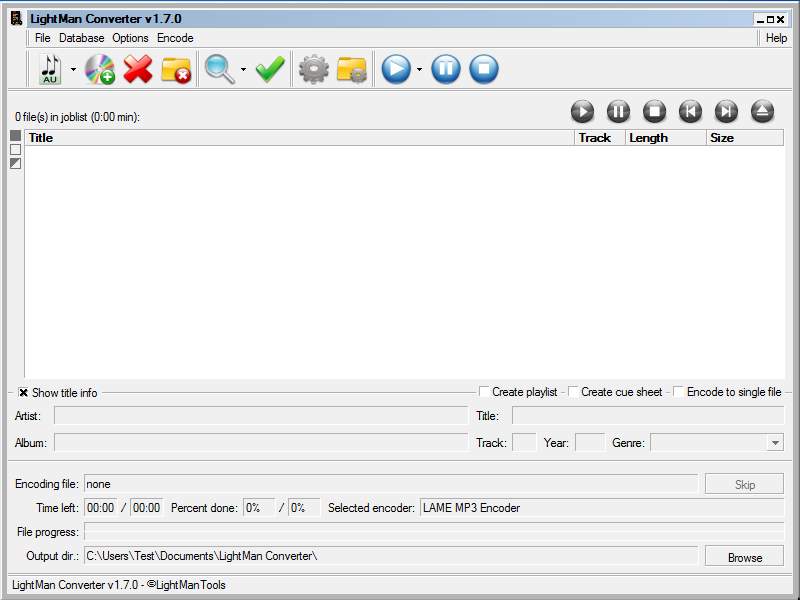Image resolution: width=800 pixels, height=600 pixels.
Task: Stop encoding with the blue stop button
Action: pyautogui.click(x=484, y=69)
